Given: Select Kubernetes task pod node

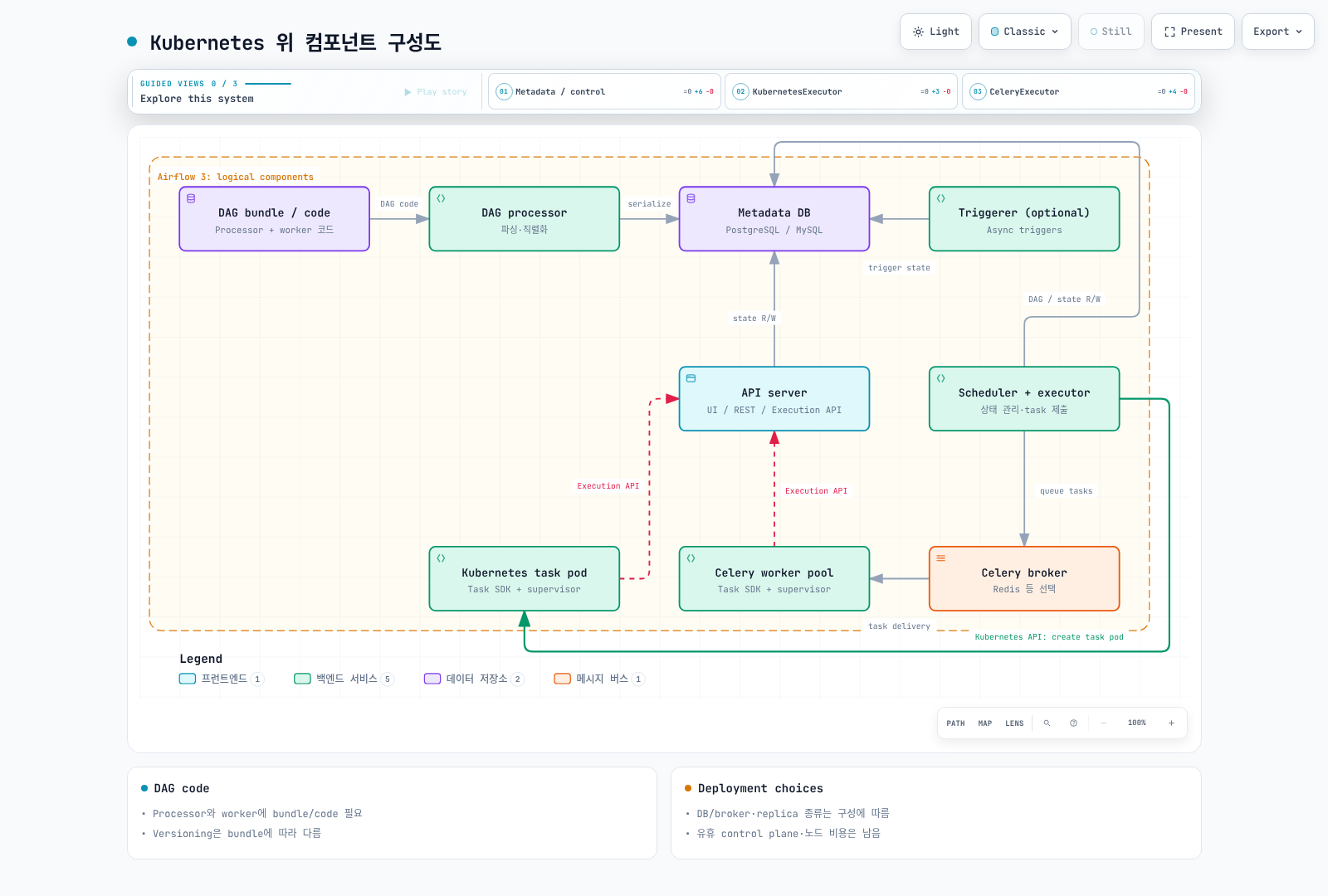Looking at the screenshot, I should [525, 578].
